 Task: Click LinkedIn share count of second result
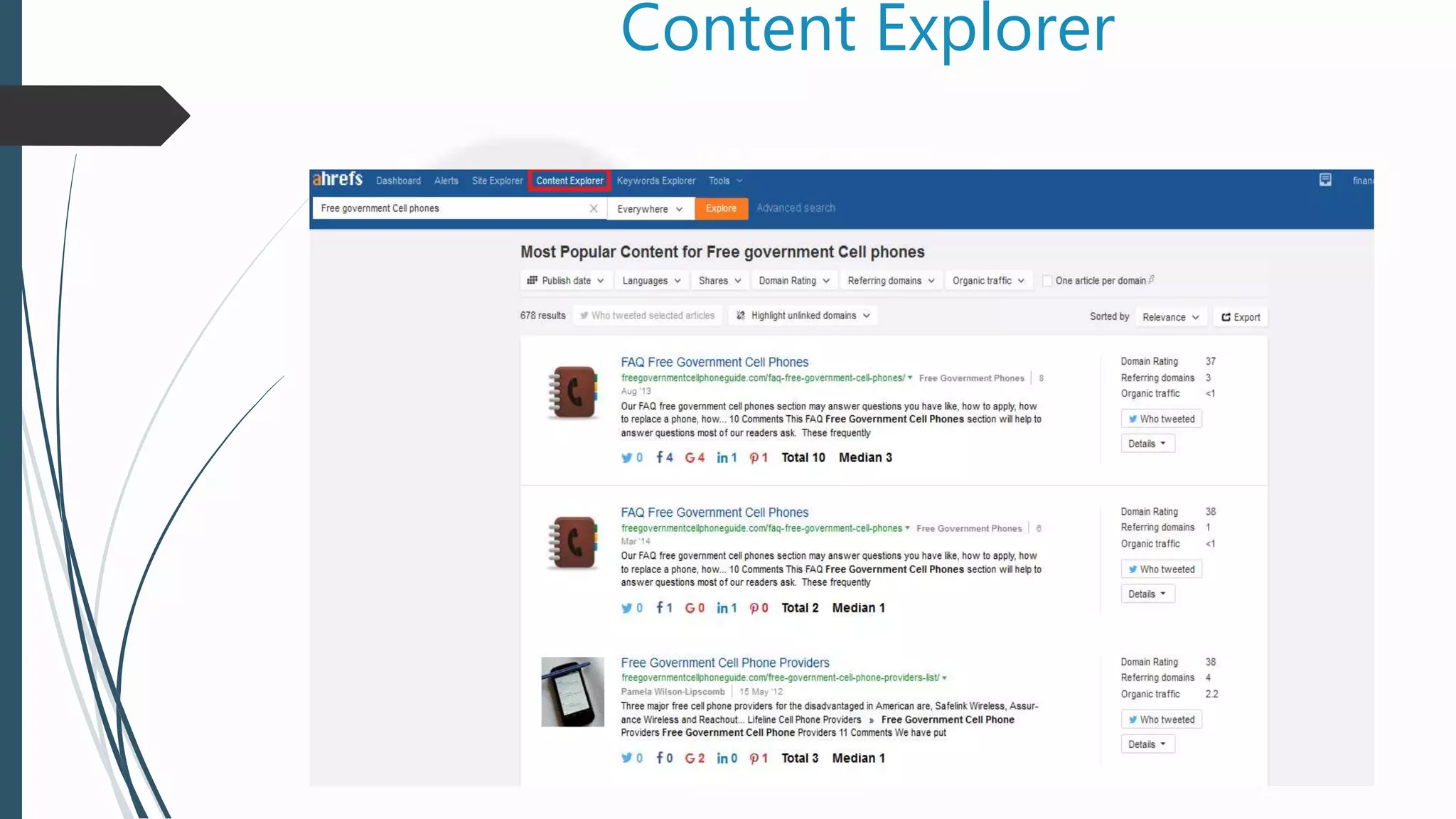click(x=727, y=608)
